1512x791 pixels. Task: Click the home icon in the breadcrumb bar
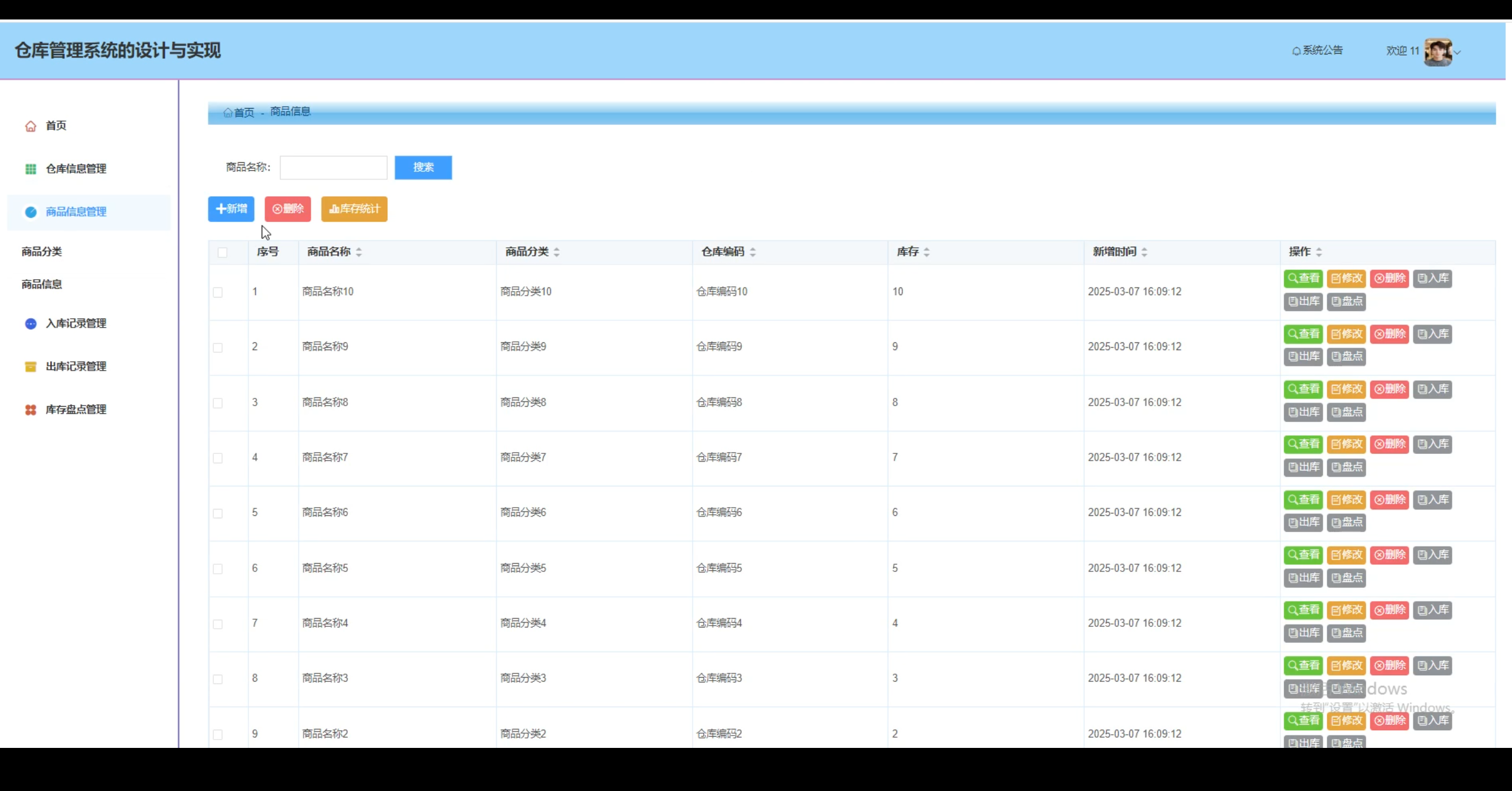[228, 112]
